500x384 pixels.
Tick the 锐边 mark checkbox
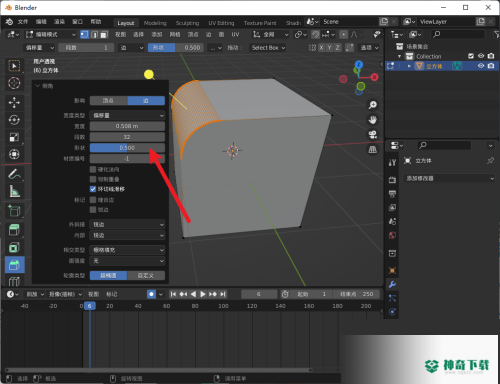(93, 210)
